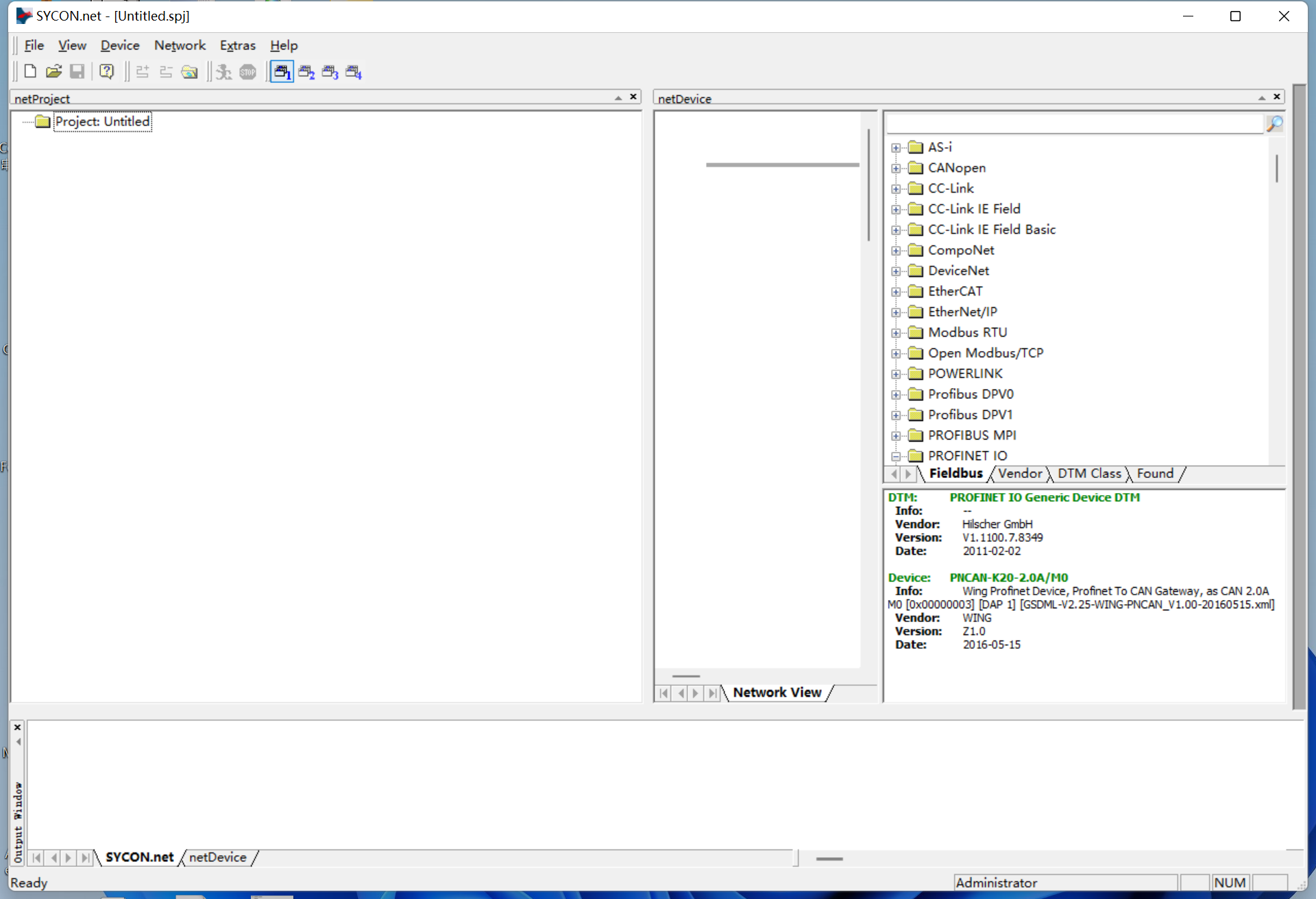Go to first Network View tab arrow
The image size is (1316, 899).
[x=663, y=693]
